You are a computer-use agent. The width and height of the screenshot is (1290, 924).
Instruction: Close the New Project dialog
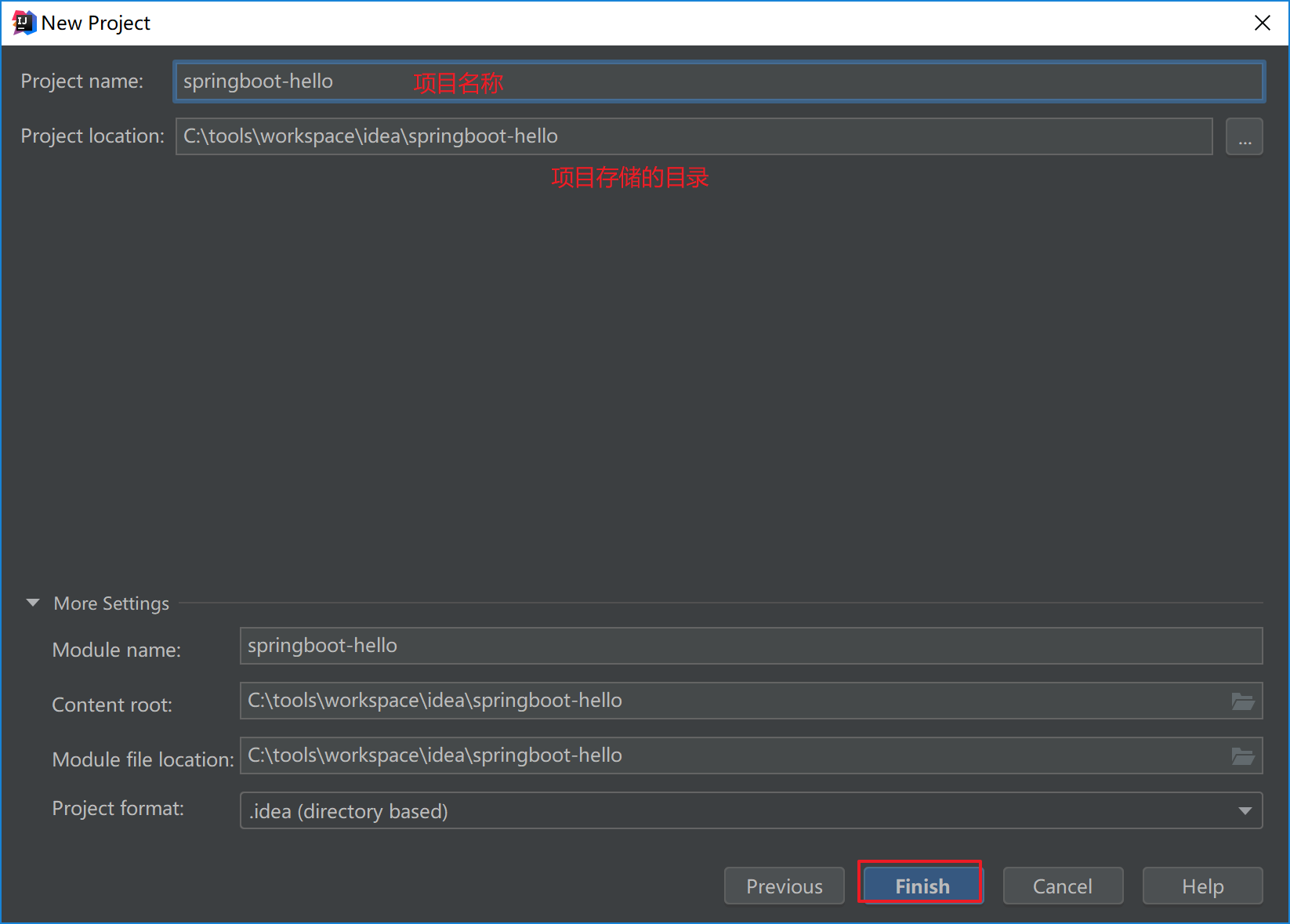pos(1262,23)
